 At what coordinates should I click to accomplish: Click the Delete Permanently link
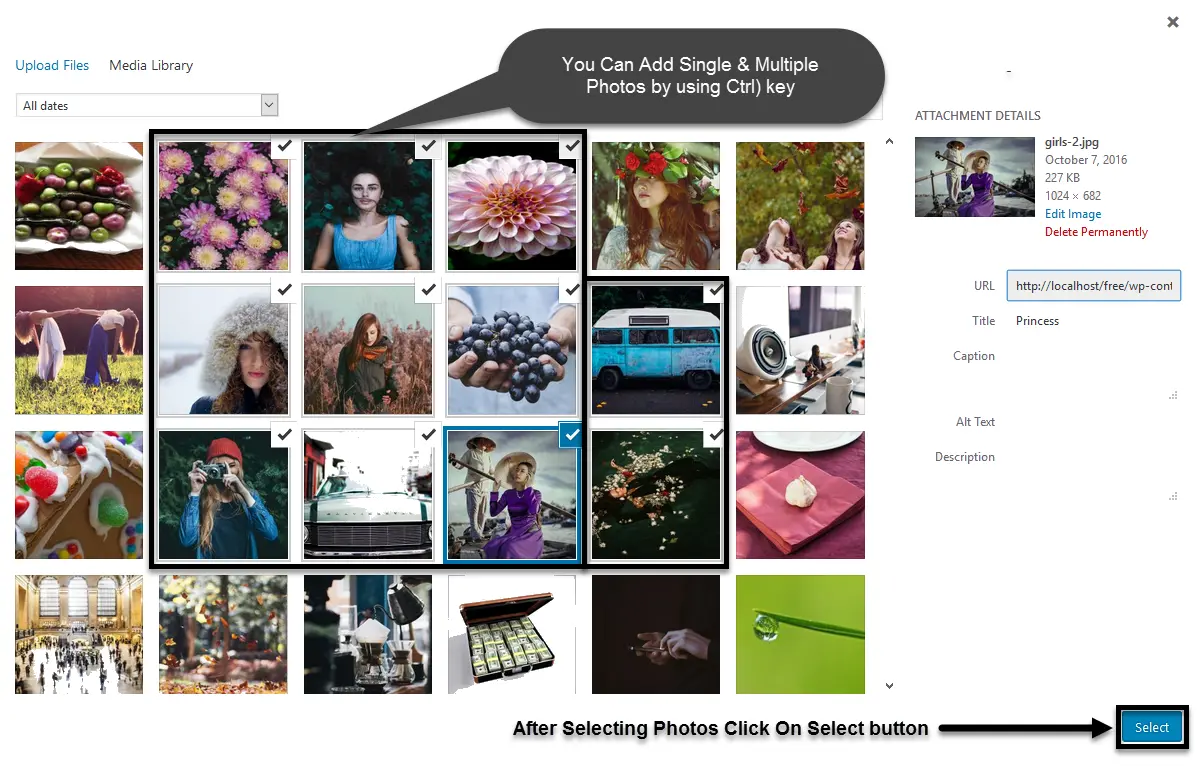pyautogui.click(x=1096, y=232)
